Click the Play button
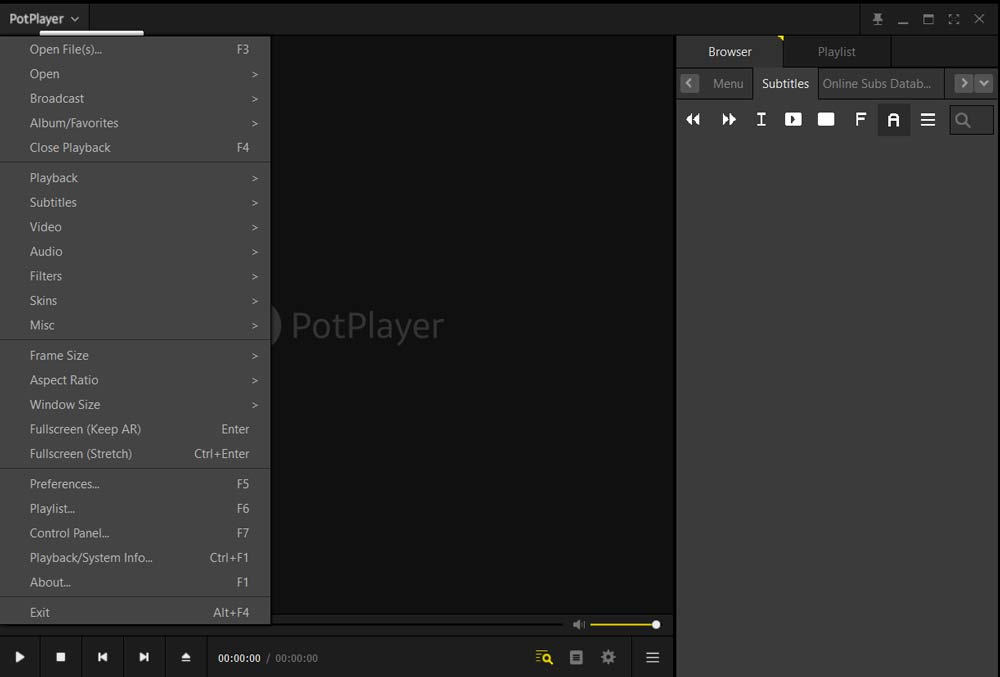This screenshot has width=1000, height=677. tap(20, 657)
